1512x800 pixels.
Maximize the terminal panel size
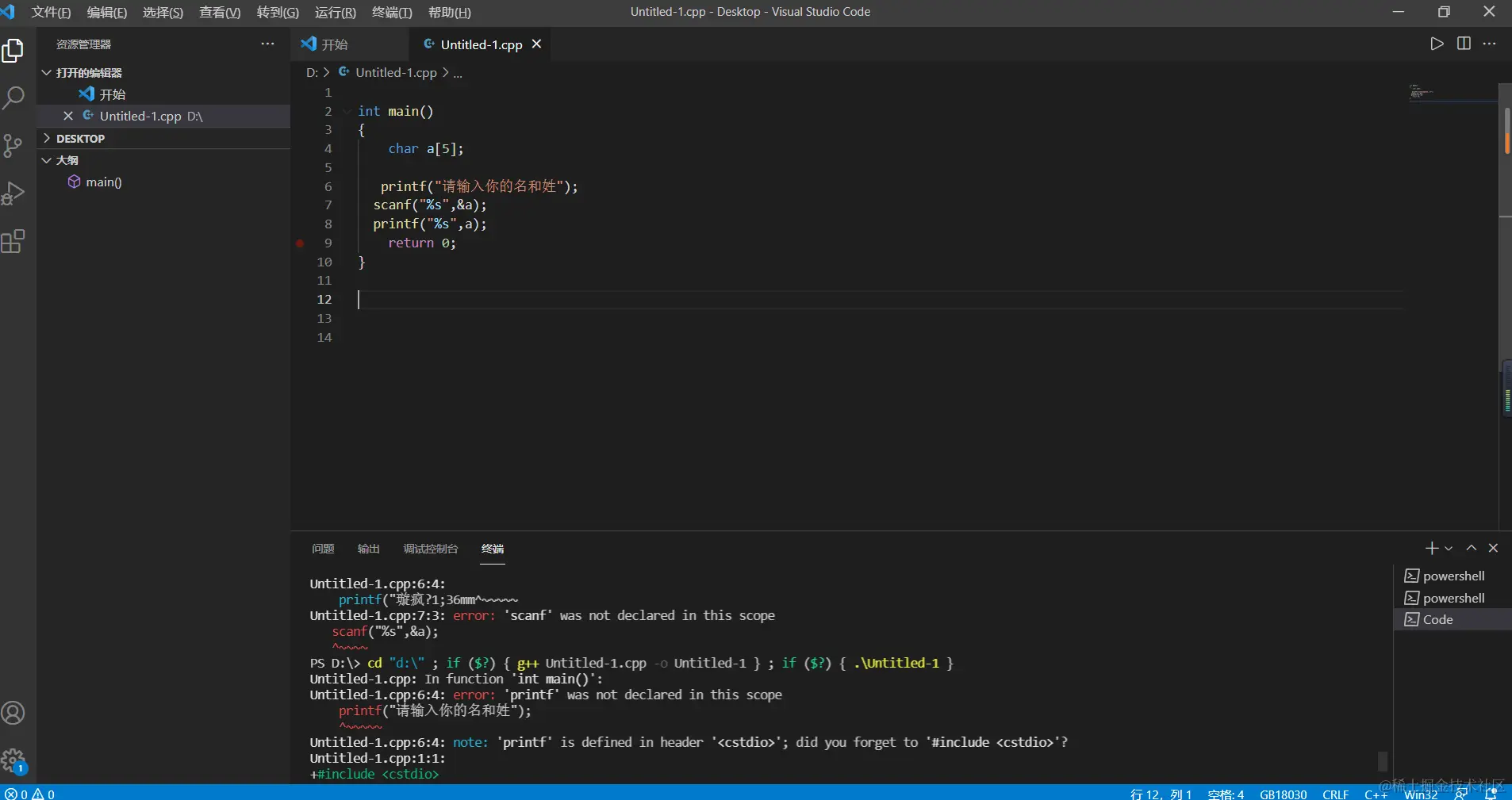pyautogui.click(x=1472, y=548)
